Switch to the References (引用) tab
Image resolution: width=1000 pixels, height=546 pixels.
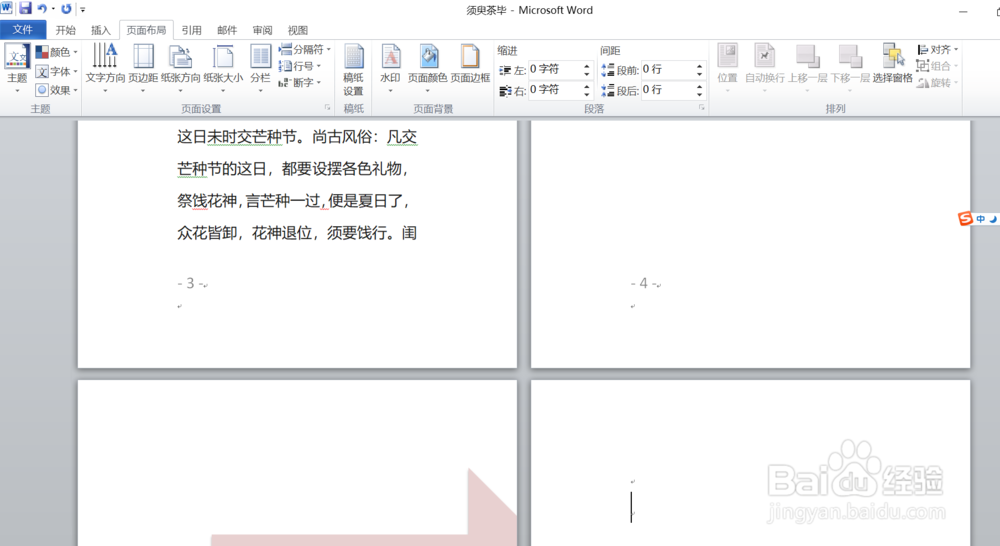[x=191, y=30]
